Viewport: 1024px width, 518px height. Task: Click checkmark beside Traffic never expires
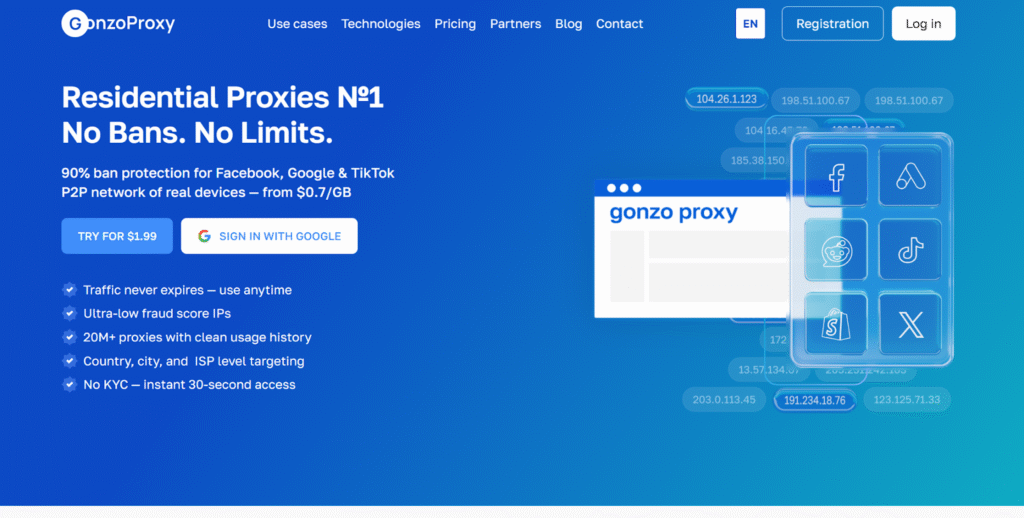(x=69, y=290)
